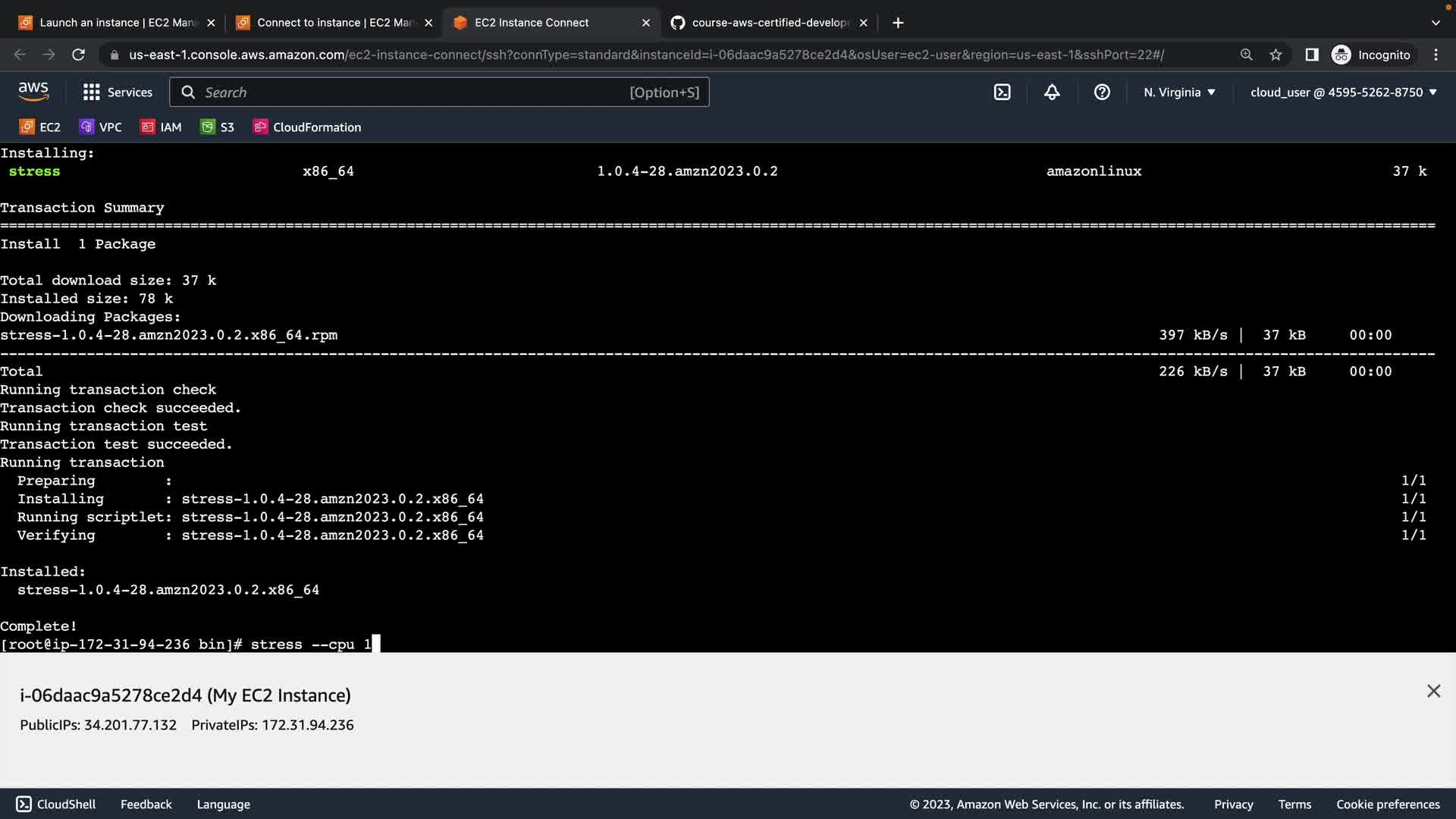Bookmark this page with the star icon
This screenshot has height=819, width=1456.
1276,55
